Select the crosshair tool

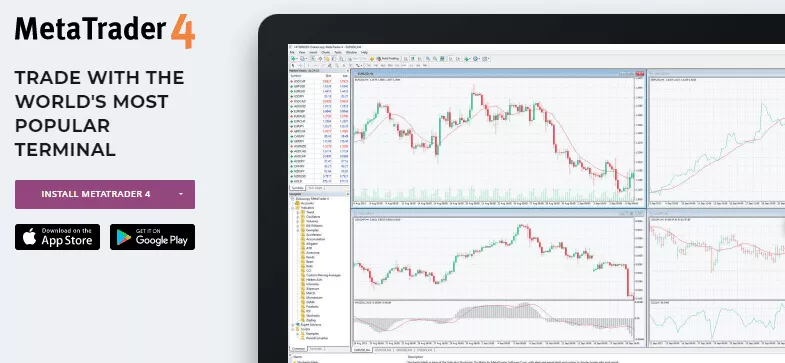[300, 65]
